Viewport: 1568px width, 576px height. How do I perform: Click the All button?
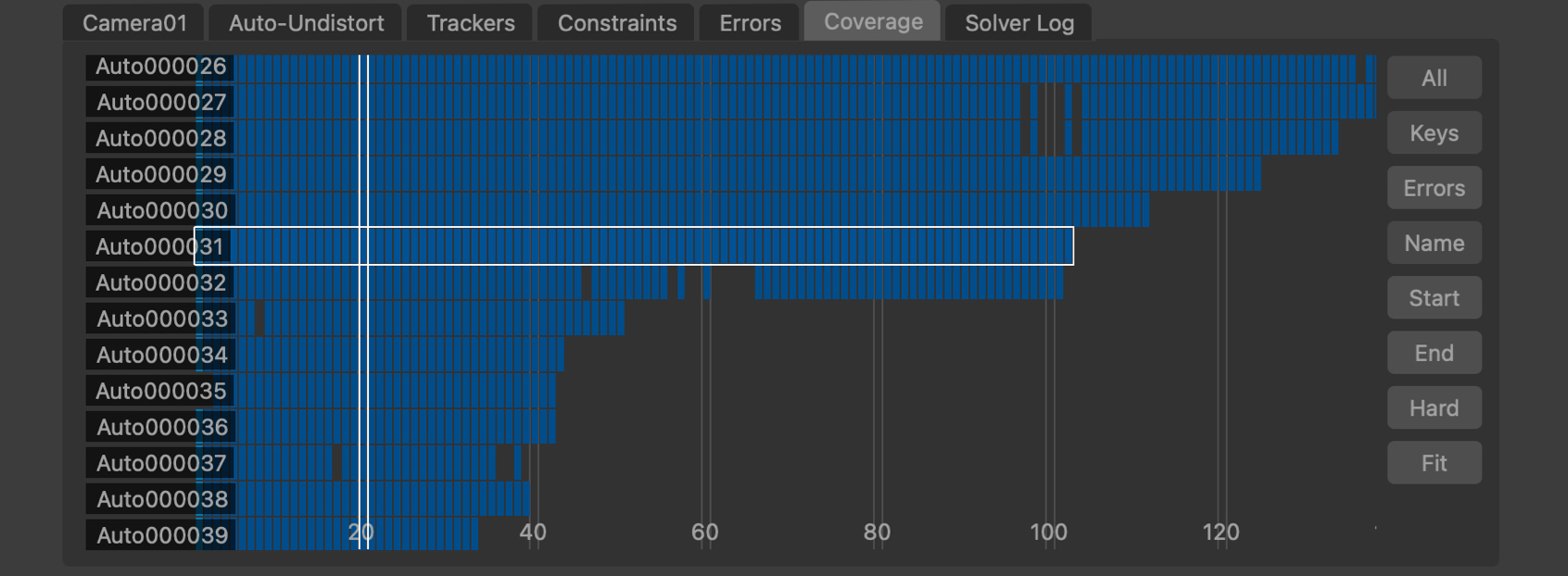click(1434, 78)
